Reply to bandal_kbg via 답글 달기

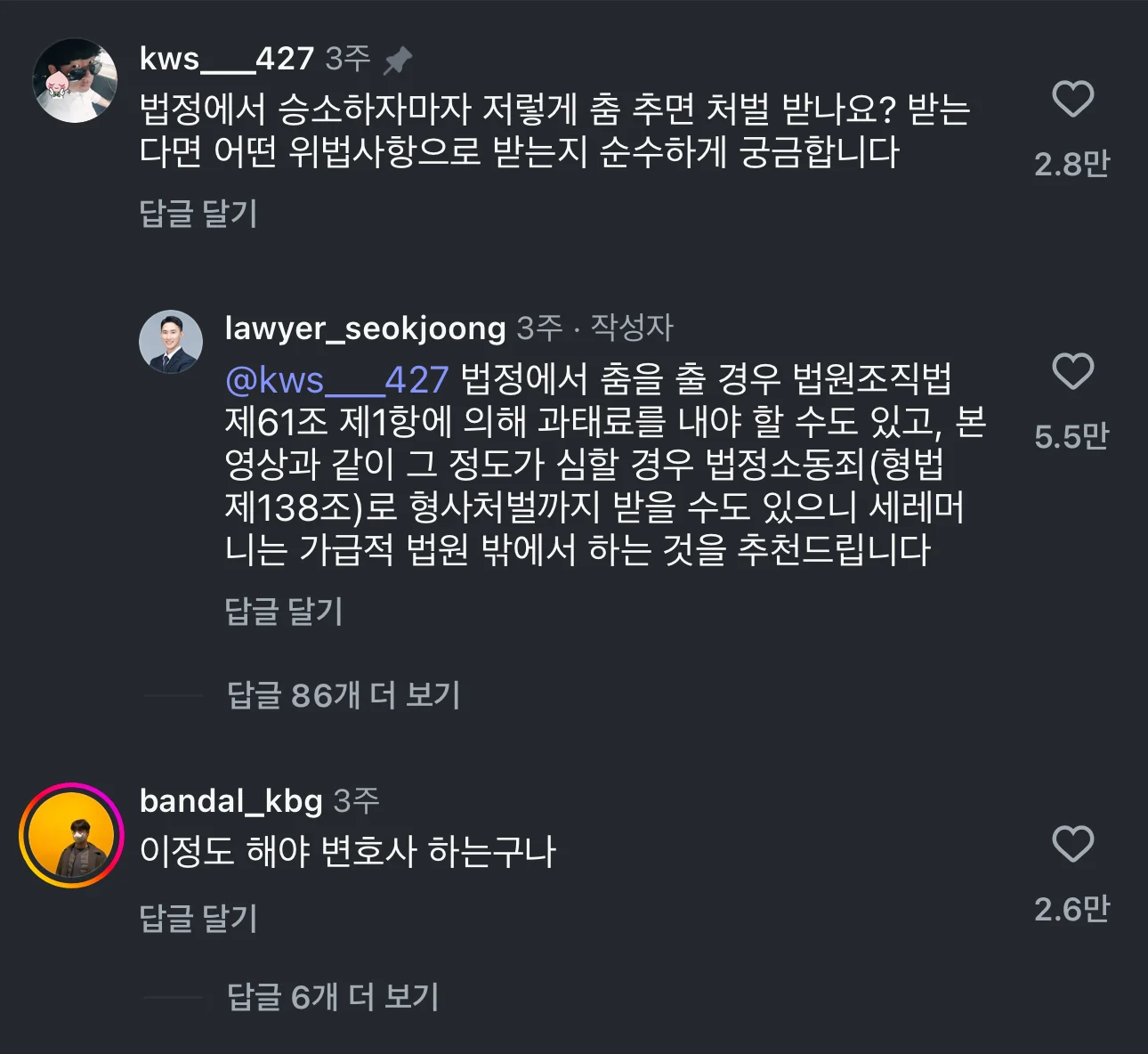coord(198,918)
